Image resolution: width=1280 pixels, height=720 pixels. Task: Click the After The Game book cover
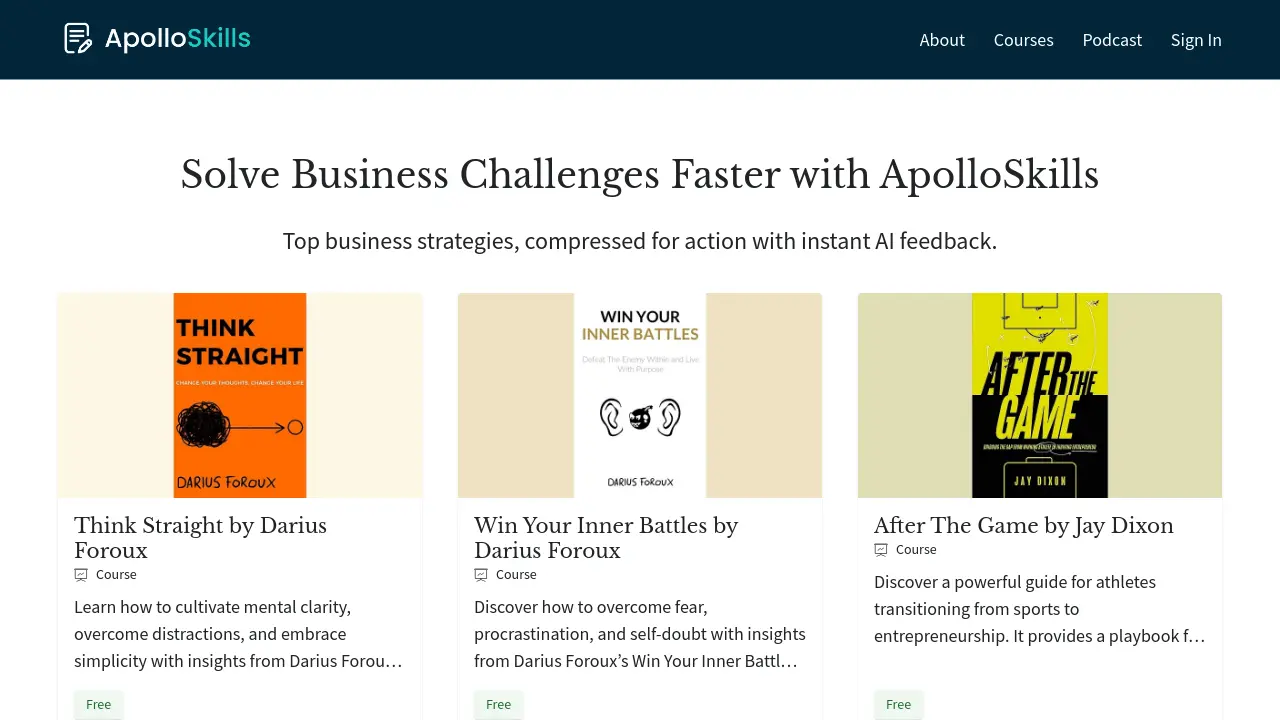(x=1040, y=395)
